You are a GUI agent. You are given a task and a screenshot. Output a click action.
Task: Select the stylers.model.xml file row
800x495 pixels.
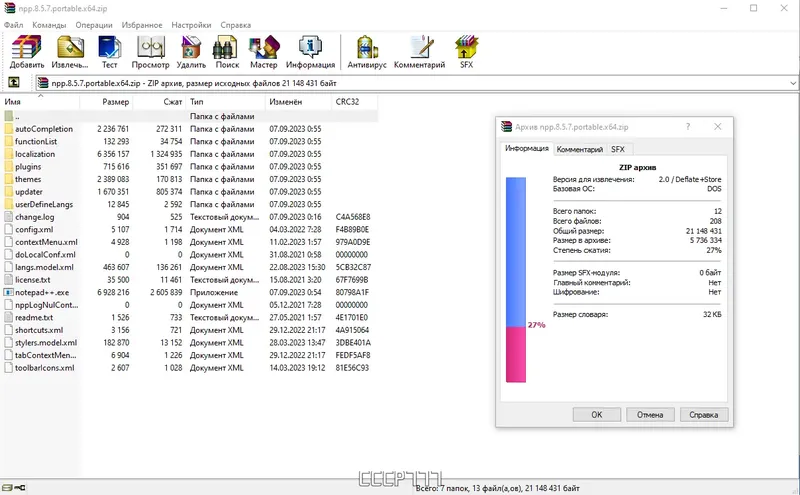coord(190,343)
